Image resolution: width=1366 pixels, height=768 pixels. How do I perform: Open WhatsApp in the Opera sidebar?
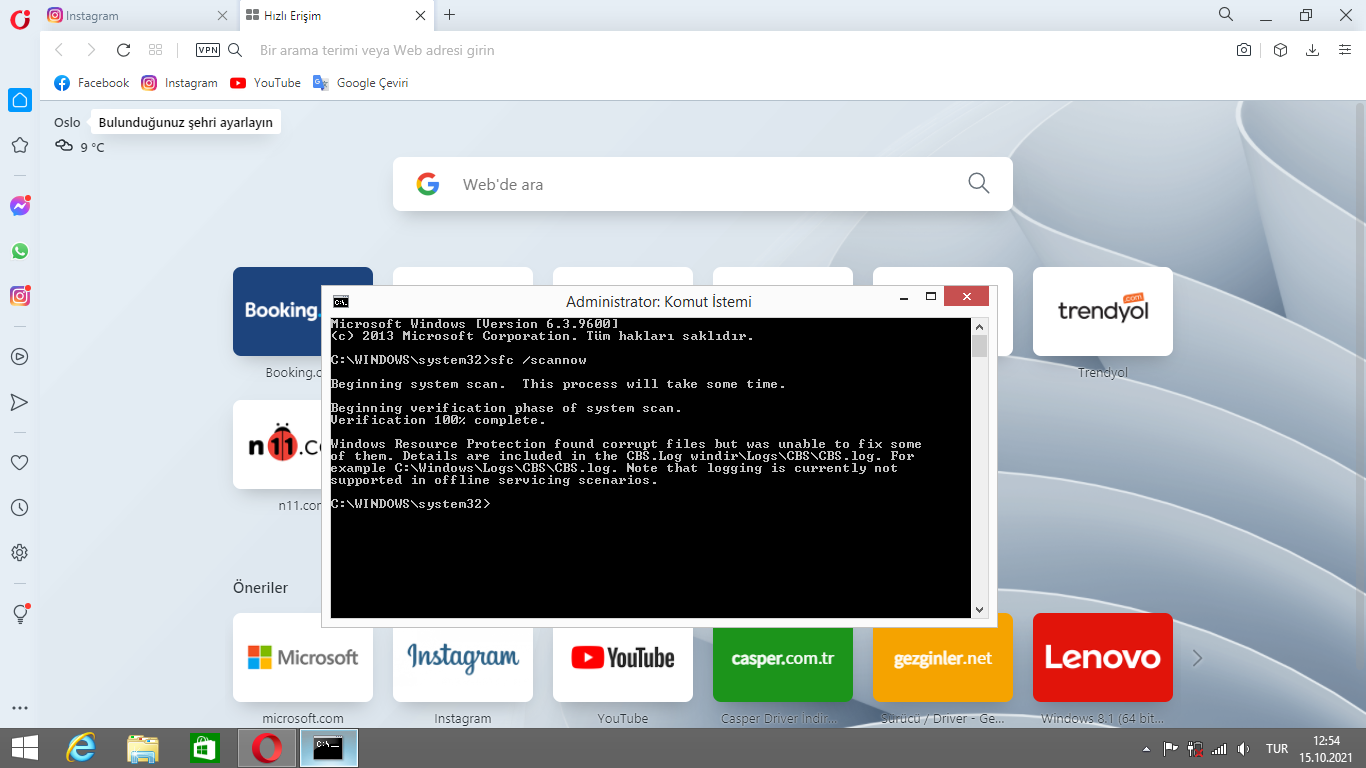20,251
